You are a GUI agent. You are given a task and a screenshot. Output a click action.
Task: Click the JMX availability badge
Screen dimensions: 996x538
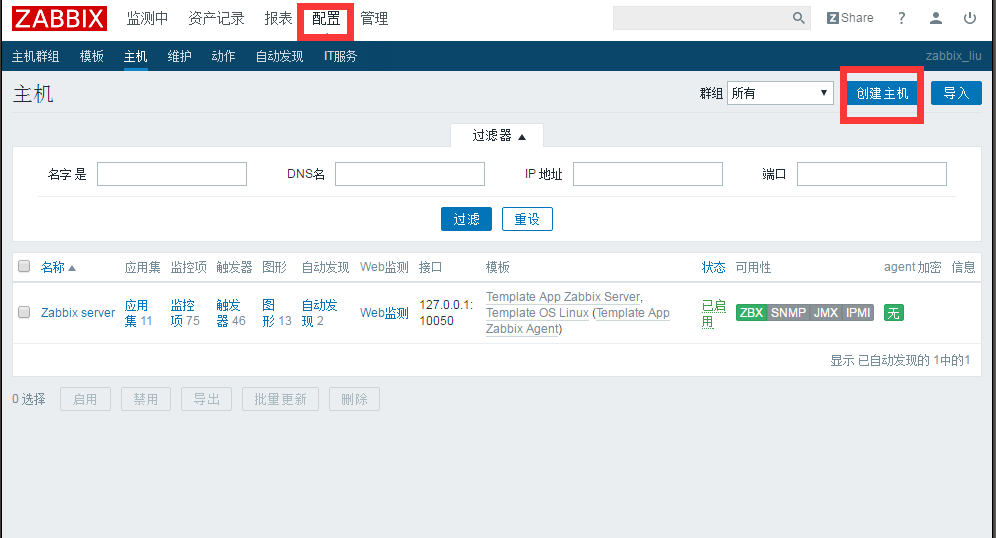pos(826,313)
